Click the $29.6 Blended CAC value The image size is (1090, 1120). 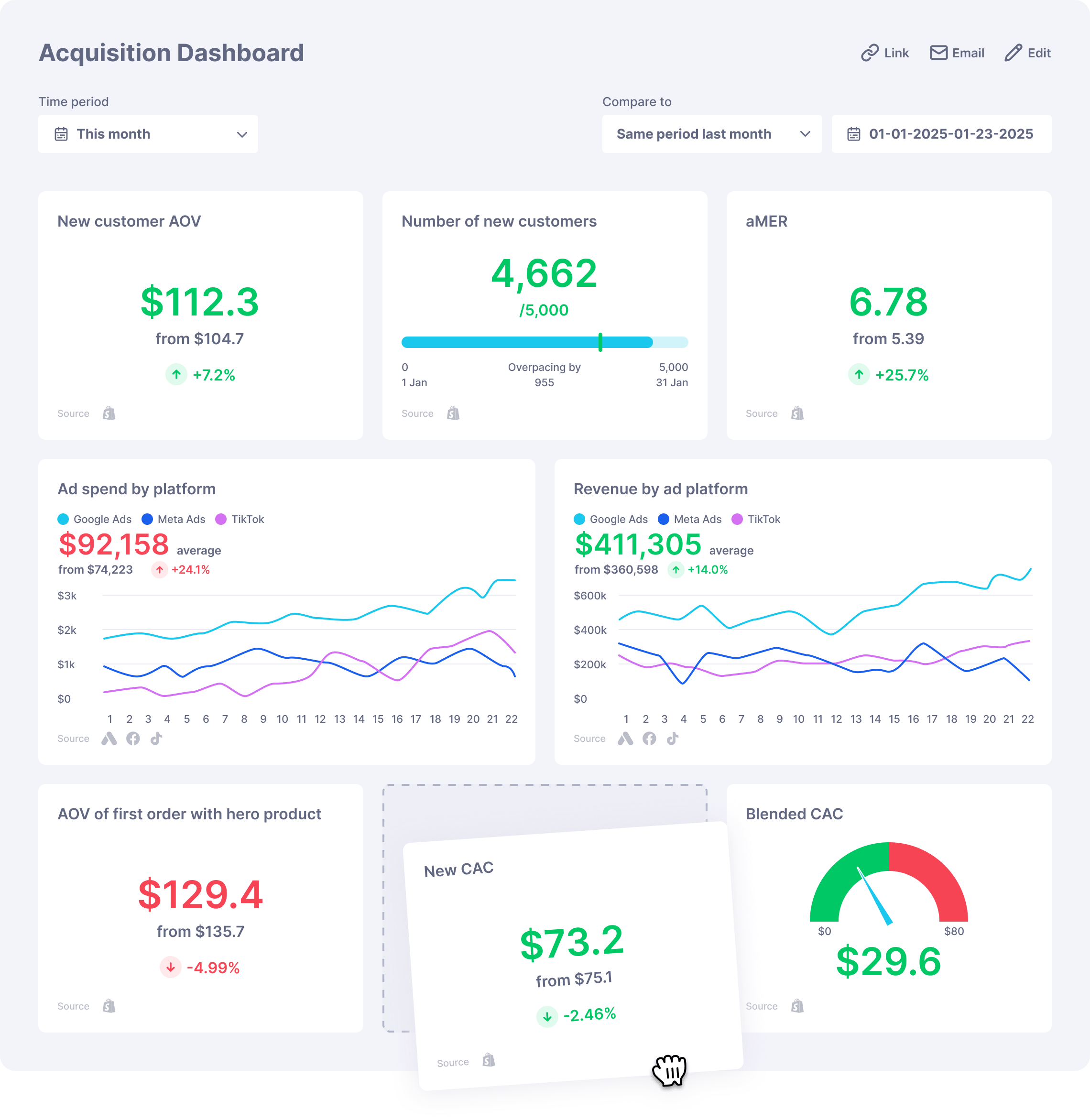pyautogui.click(x=888, y=961)
